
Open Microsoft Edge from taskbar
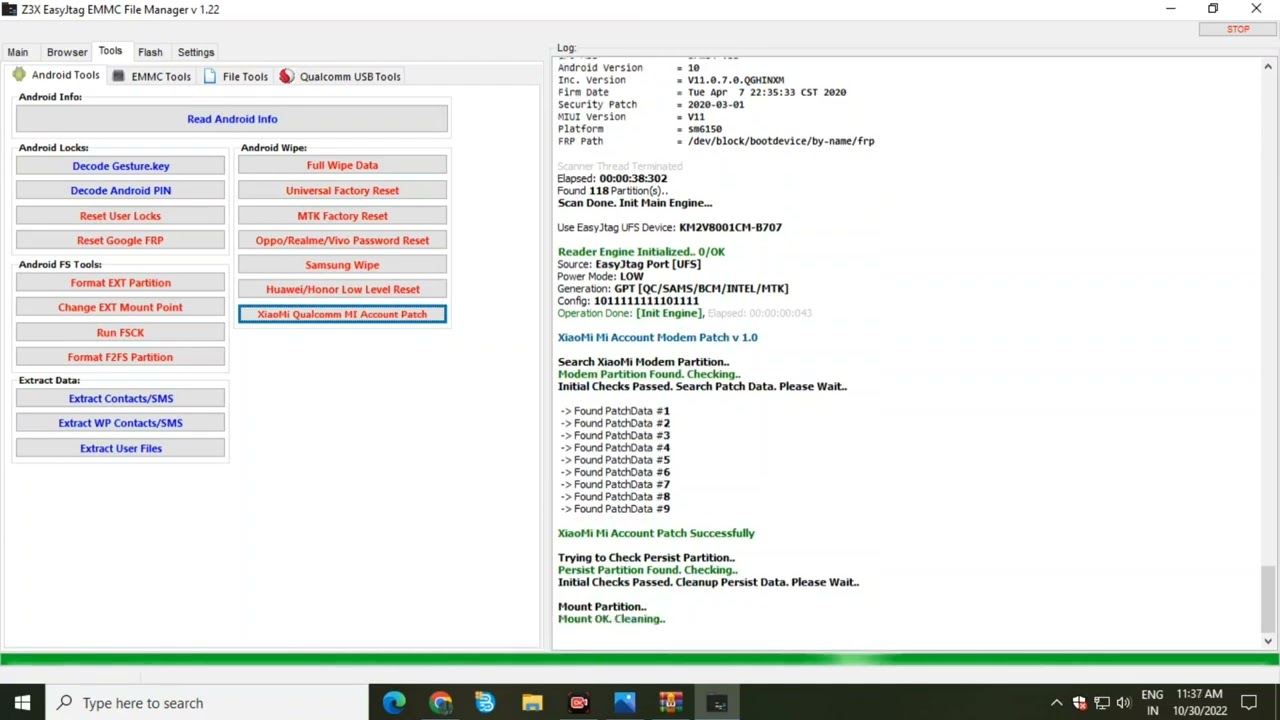coord(394,703)
